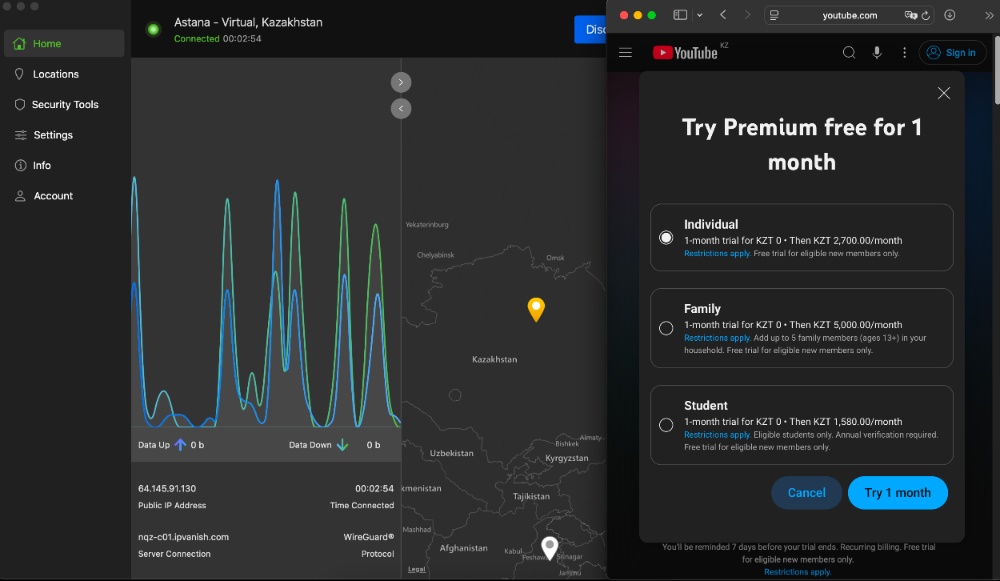The image size is (1000, 581).
Task: Click the Kazakhstan label on the map
Action: pos(494,360)
